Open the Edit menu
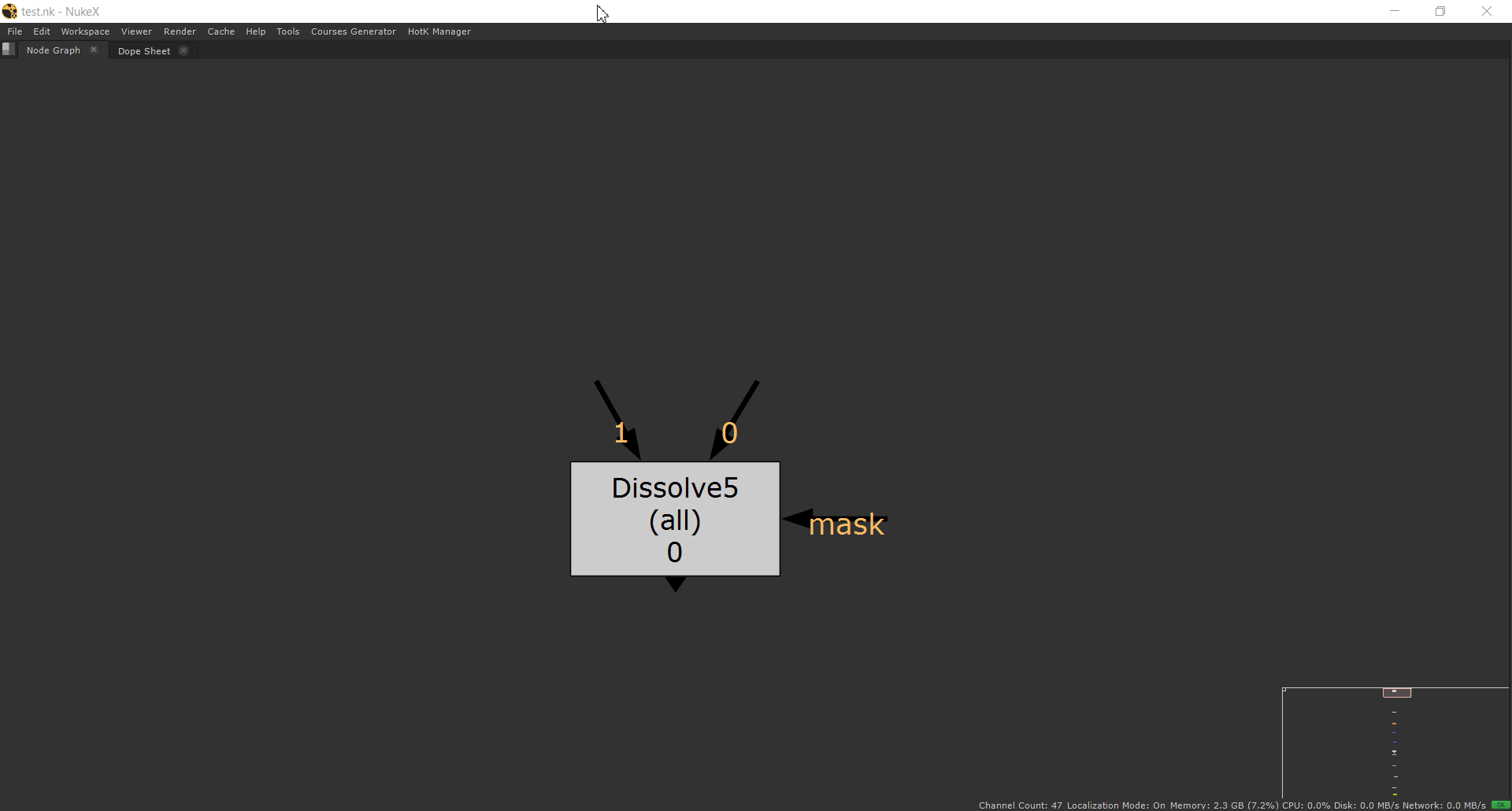This screenshot has width=1512, height=811. [x=41, y=31]
